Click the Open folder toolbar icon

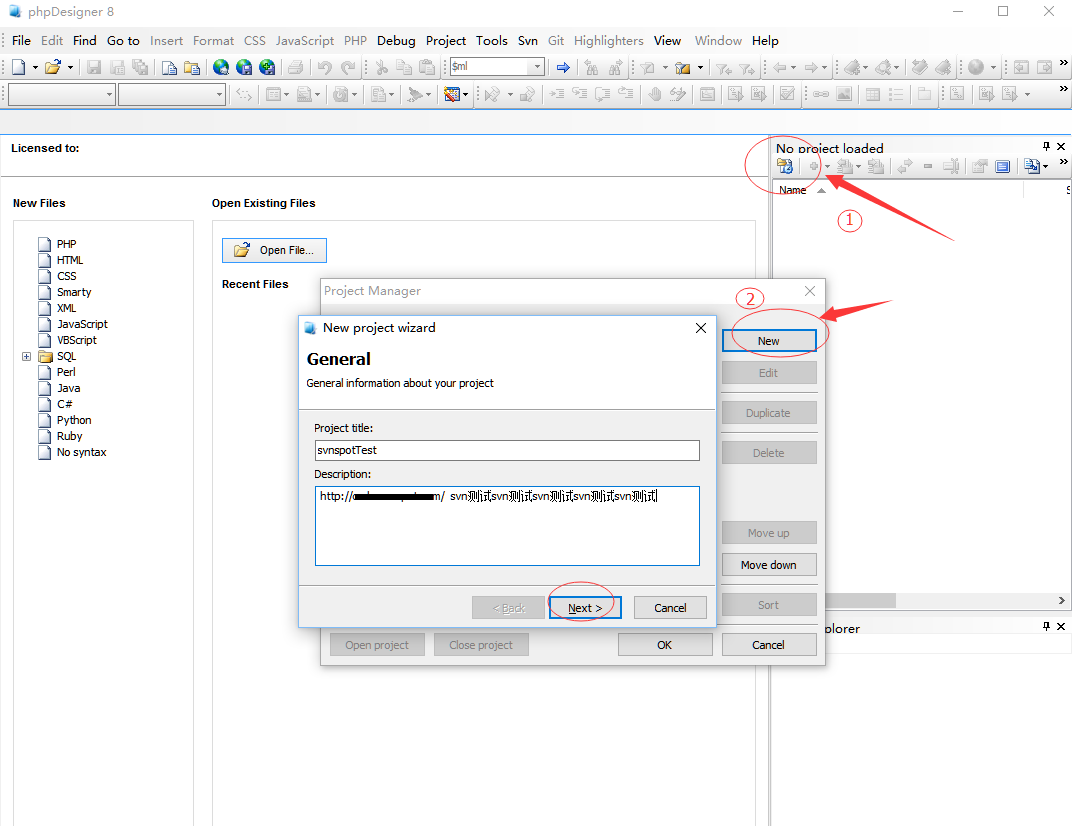53,67
